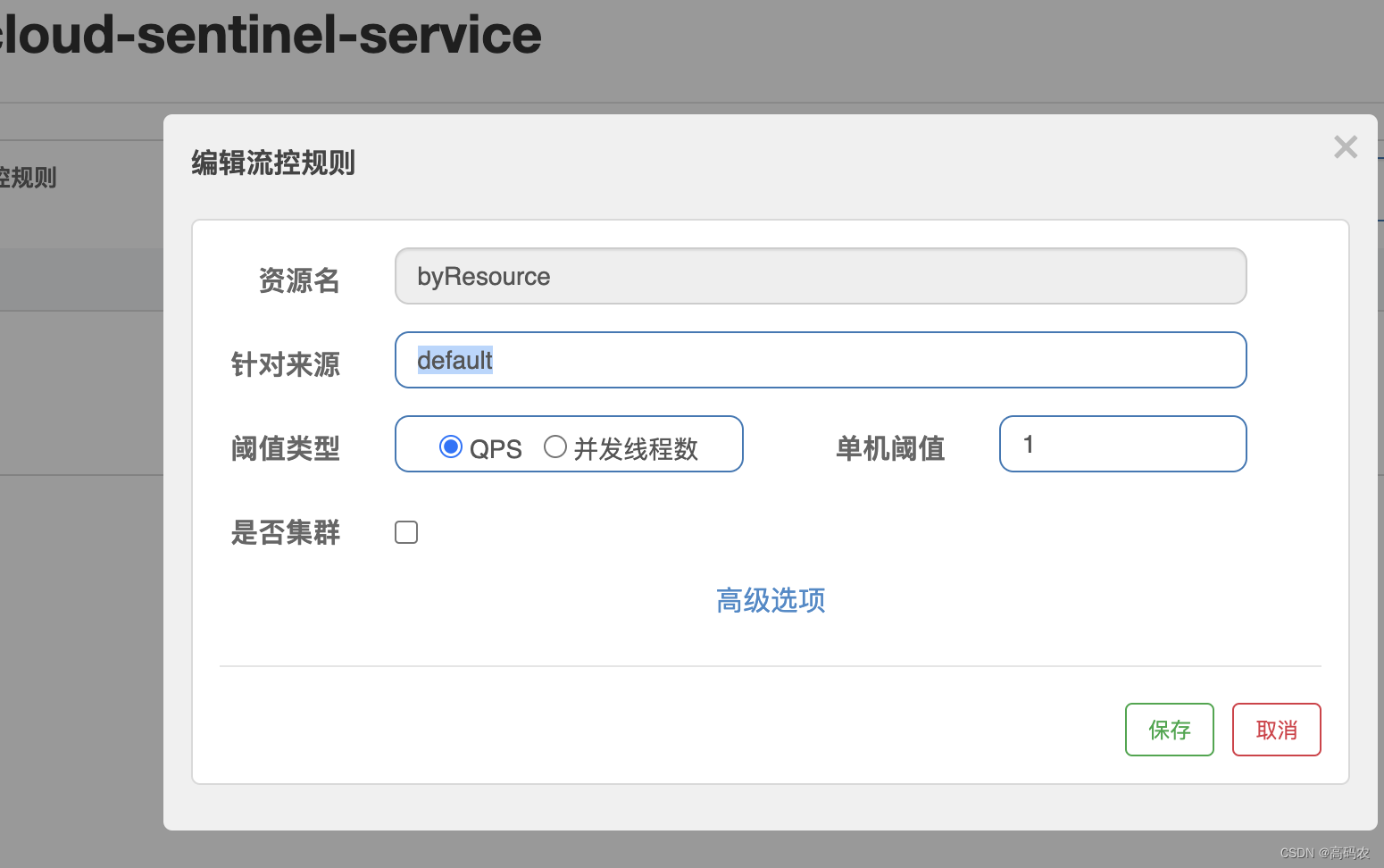Enable the 是否集群 checkbox
Image resolution: width=1384 pixels, height=868 pixels.
click(x=406, y=532)
